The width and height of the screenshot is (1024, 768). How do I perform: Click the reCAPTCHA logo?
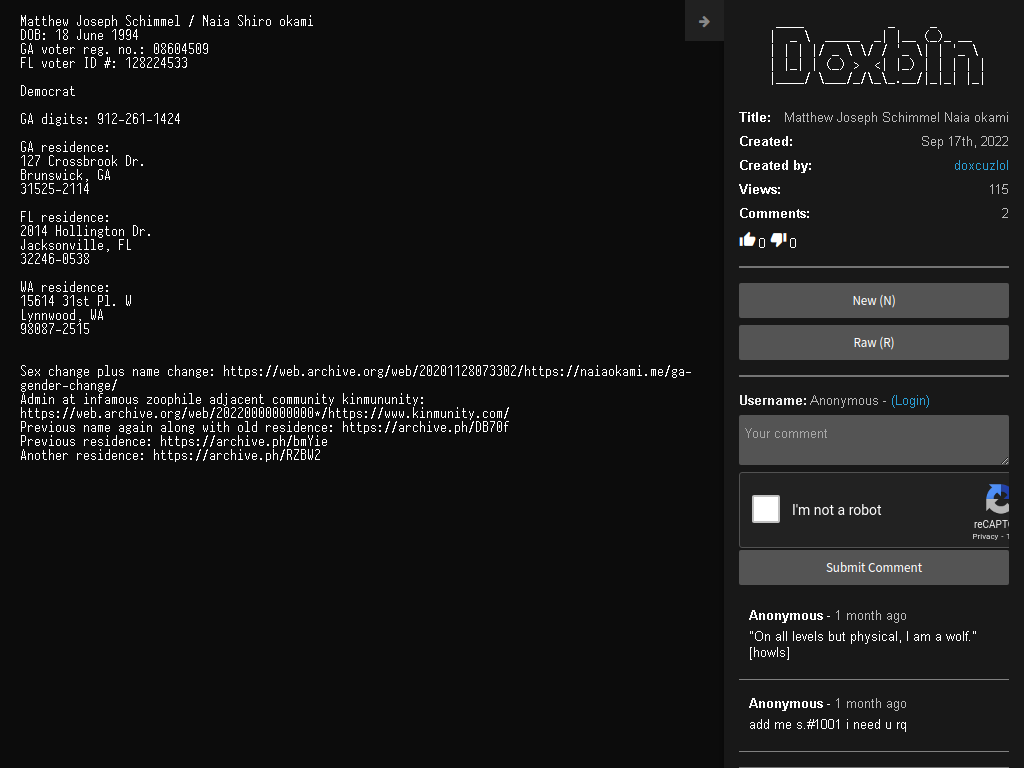tap(999, 499)
